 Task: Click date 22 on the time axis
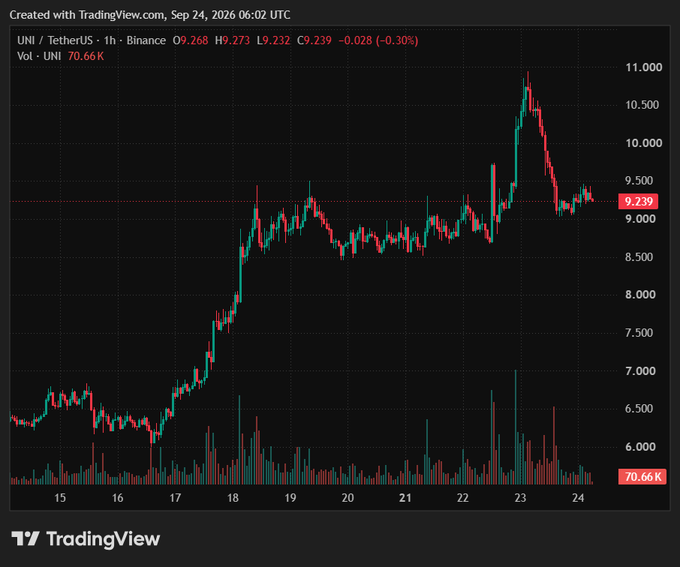463,498
